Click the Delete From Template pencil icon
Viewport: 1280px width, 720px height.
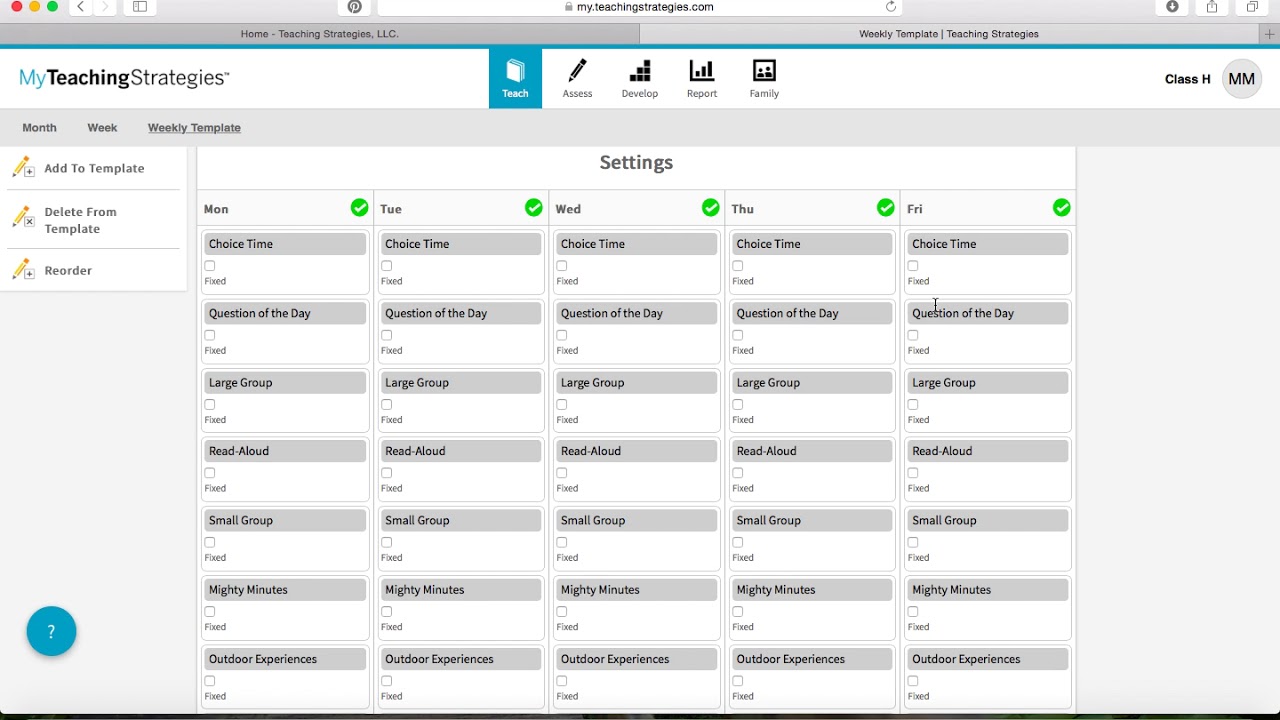(x=23, y=217)
